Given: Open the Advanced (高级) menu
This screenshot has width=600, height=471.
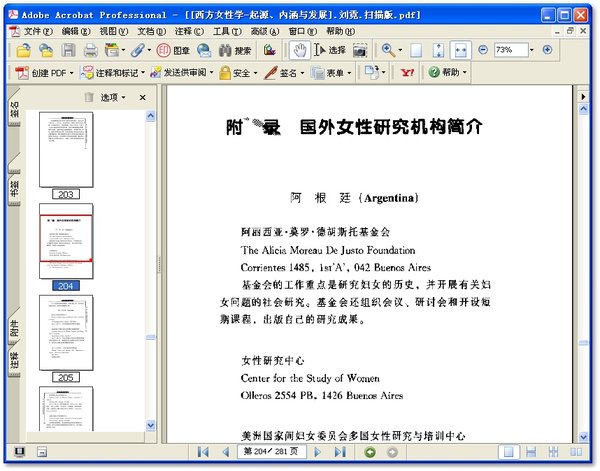Looking at the screenshot, I should coord(265,31).
